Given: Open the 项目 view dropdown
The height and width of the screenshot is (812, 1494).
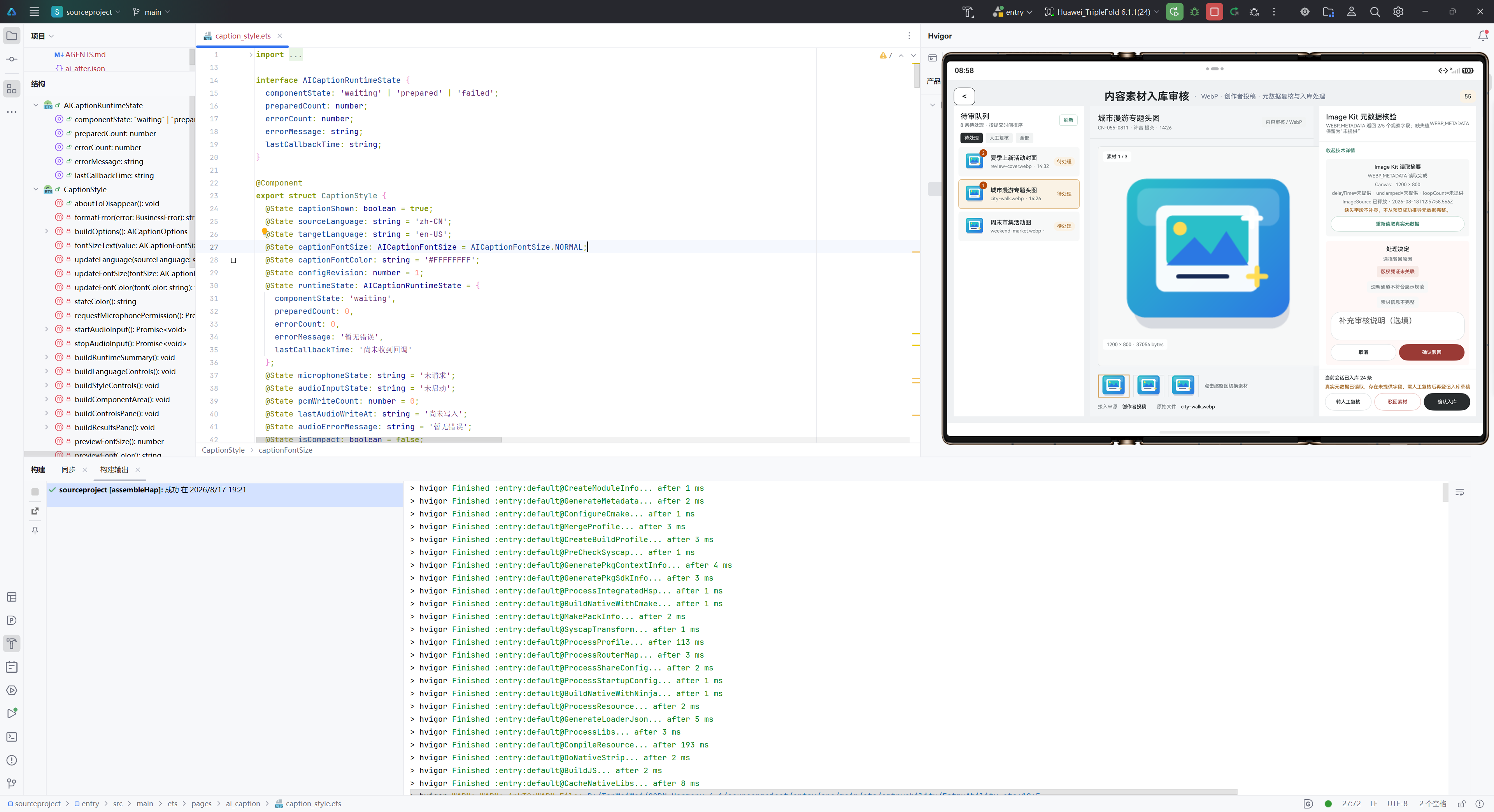Looking at the screenshot, I should coord(42,36).
